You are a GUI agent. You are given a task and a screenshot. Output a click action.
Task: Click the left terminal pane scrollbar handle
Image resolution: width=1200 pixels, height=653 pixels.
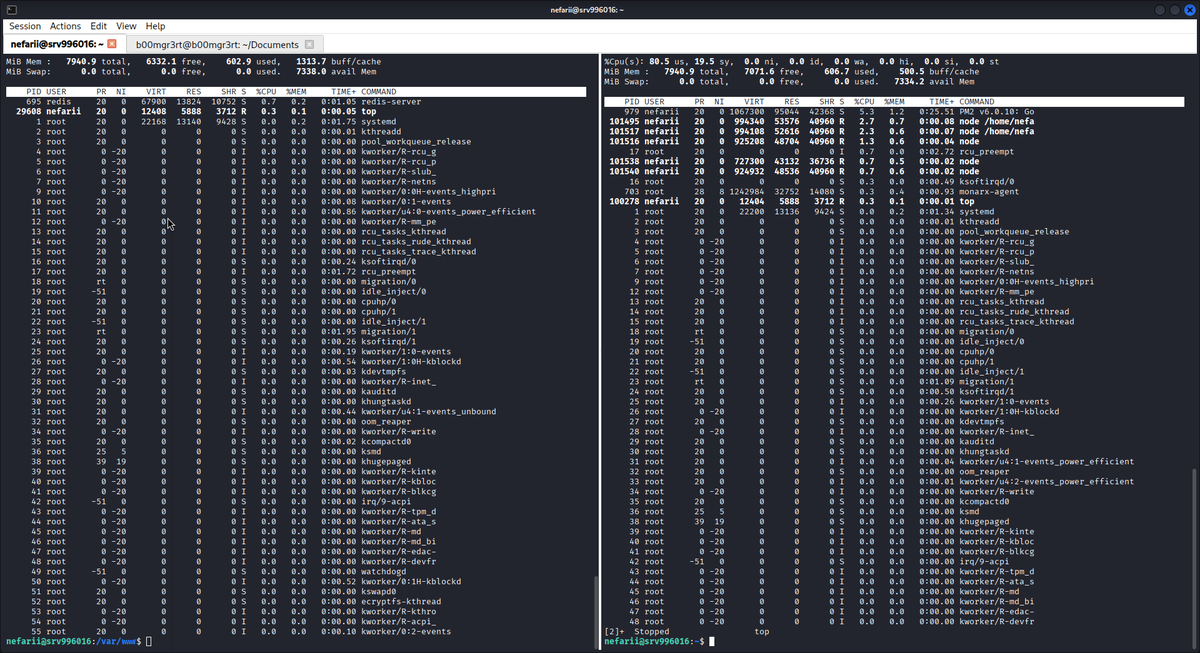595,613
